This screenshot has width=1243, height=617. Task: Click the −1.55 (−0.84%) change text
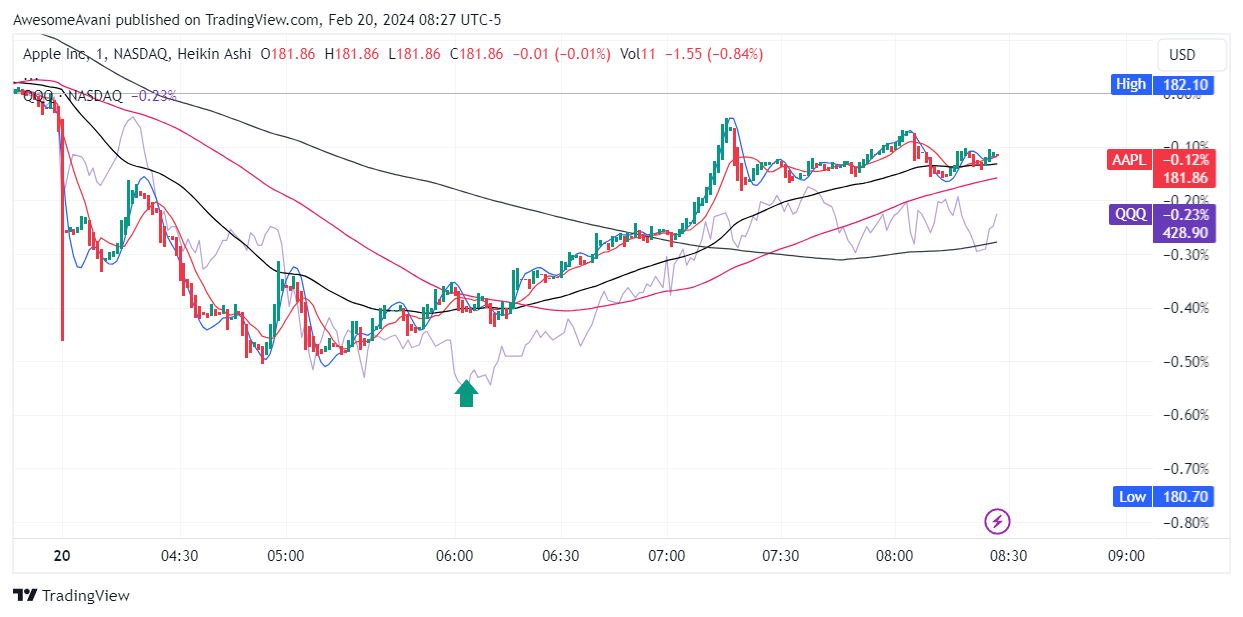click(713, 54)
